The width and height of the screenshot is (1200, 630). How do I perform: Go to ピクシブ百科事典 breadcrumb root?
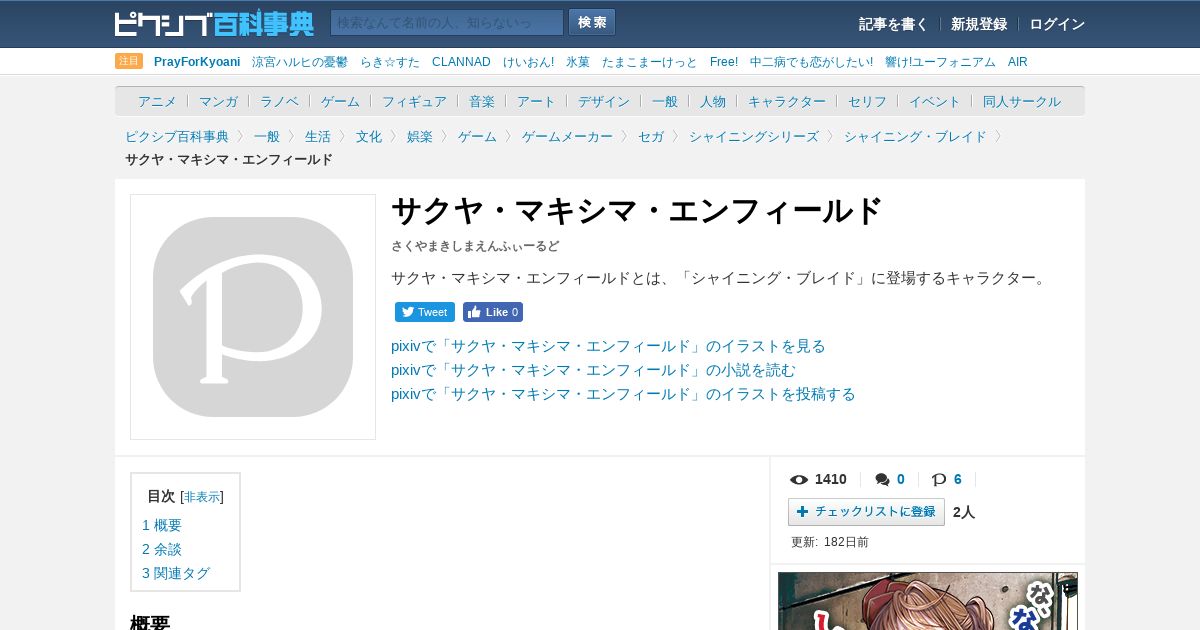pos(177,136)
